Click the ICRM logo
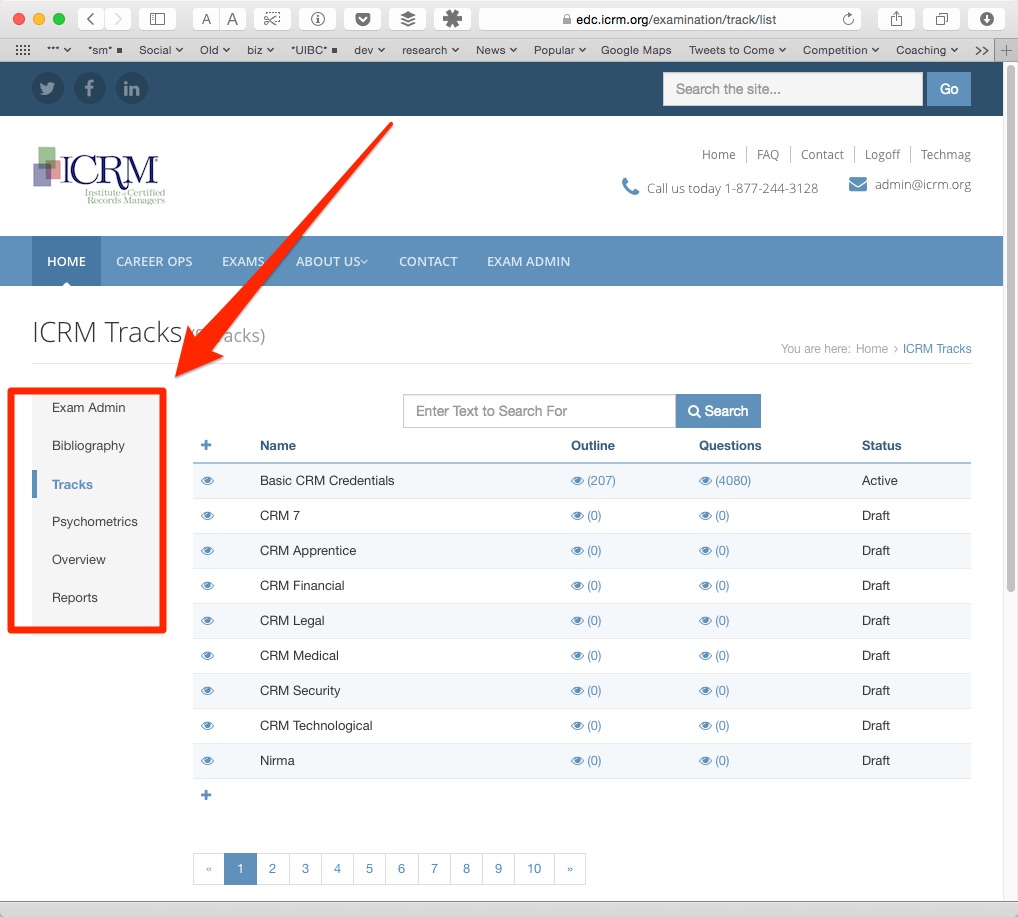This screenshot has height=917, width=1018. tap(99, 175)
